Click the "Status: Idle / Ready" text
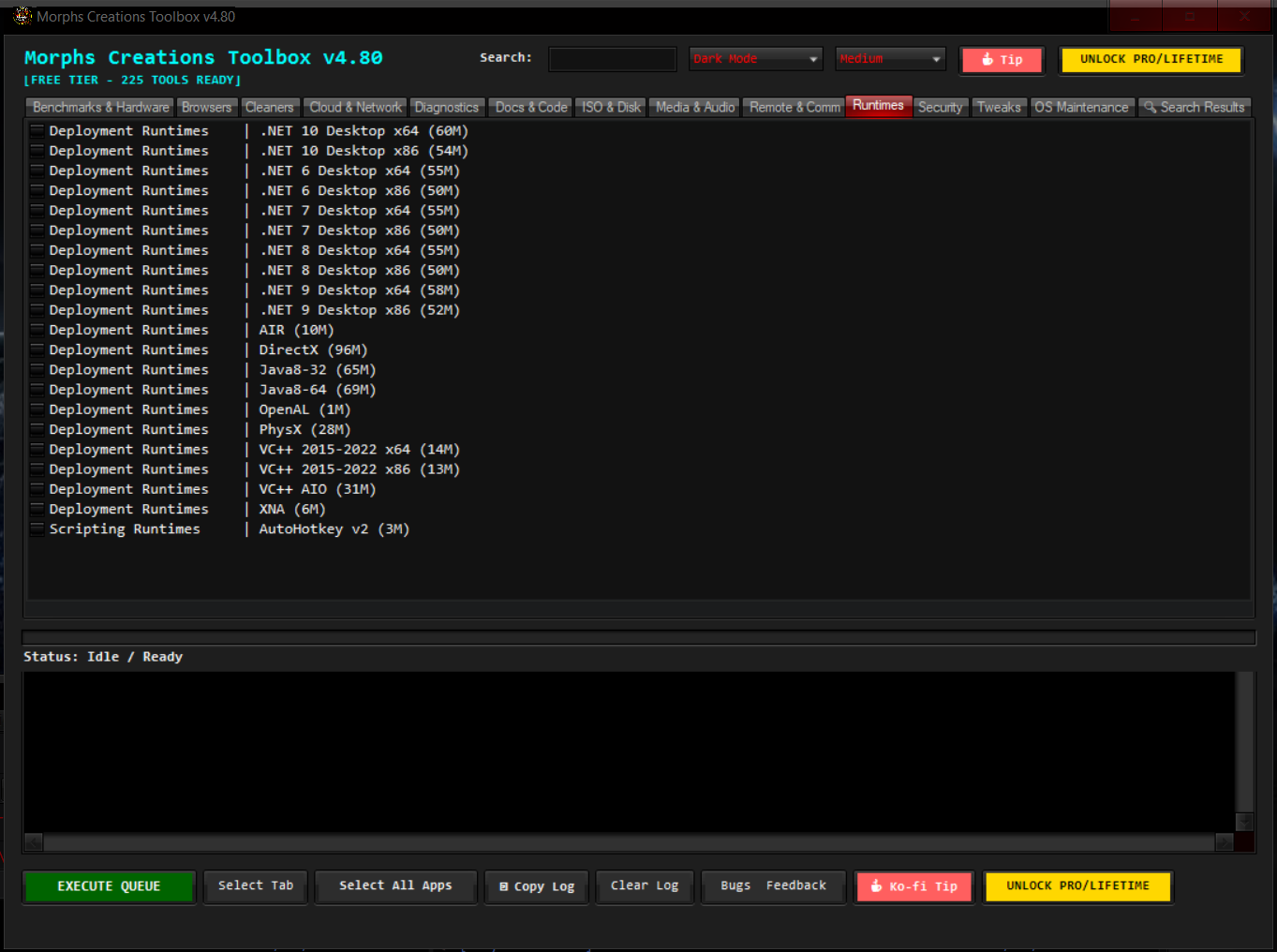 103,657
